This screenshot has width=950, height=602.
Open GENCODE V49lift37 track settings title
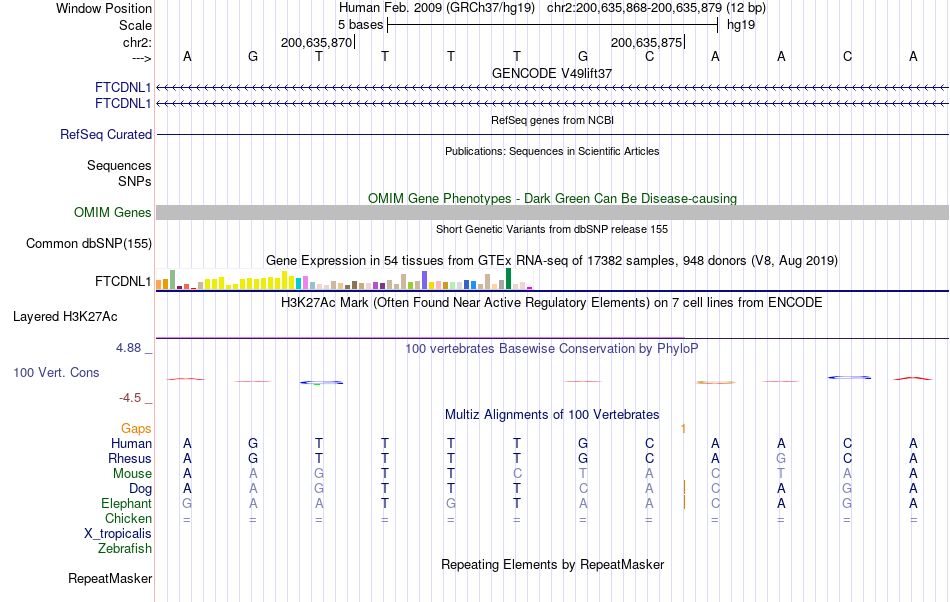tap(552, 73)
